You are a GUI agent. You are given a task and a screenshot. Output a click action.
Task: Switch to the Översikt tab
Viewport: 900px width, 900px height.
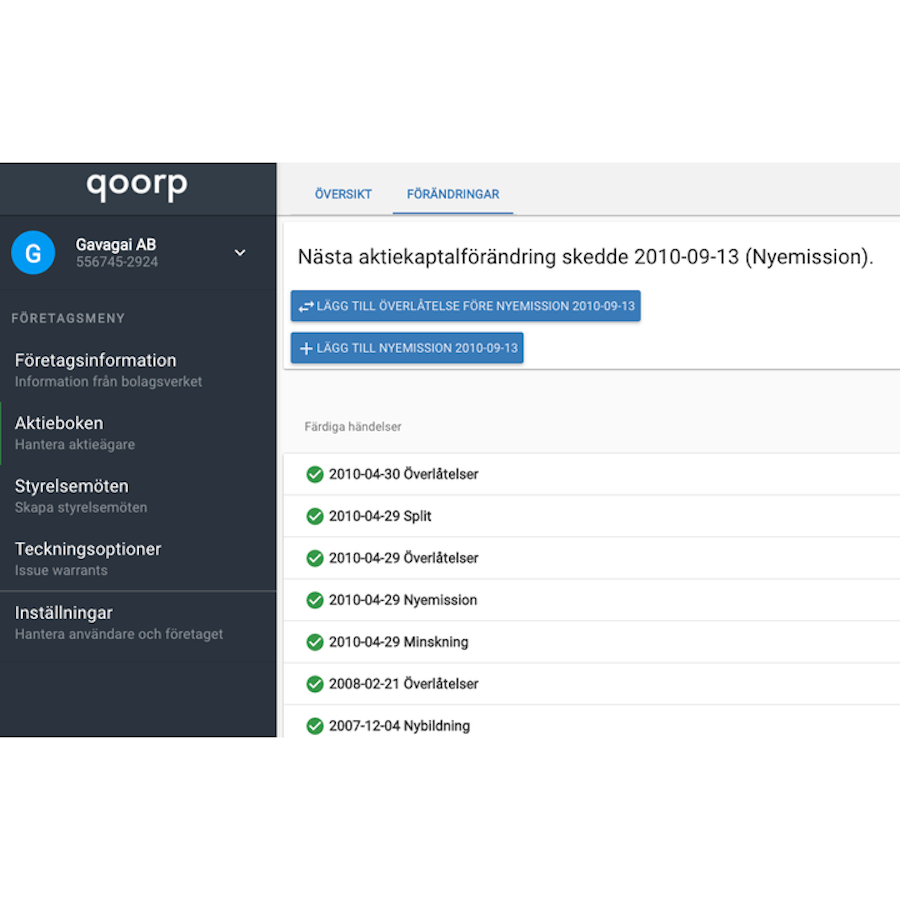(x=343, y=194)
